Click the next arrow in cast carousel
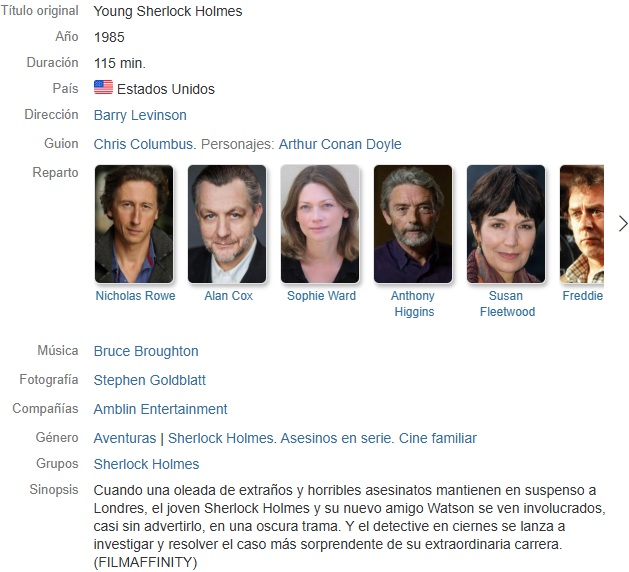This screenshot has height=572, width=629. [623, 224]
